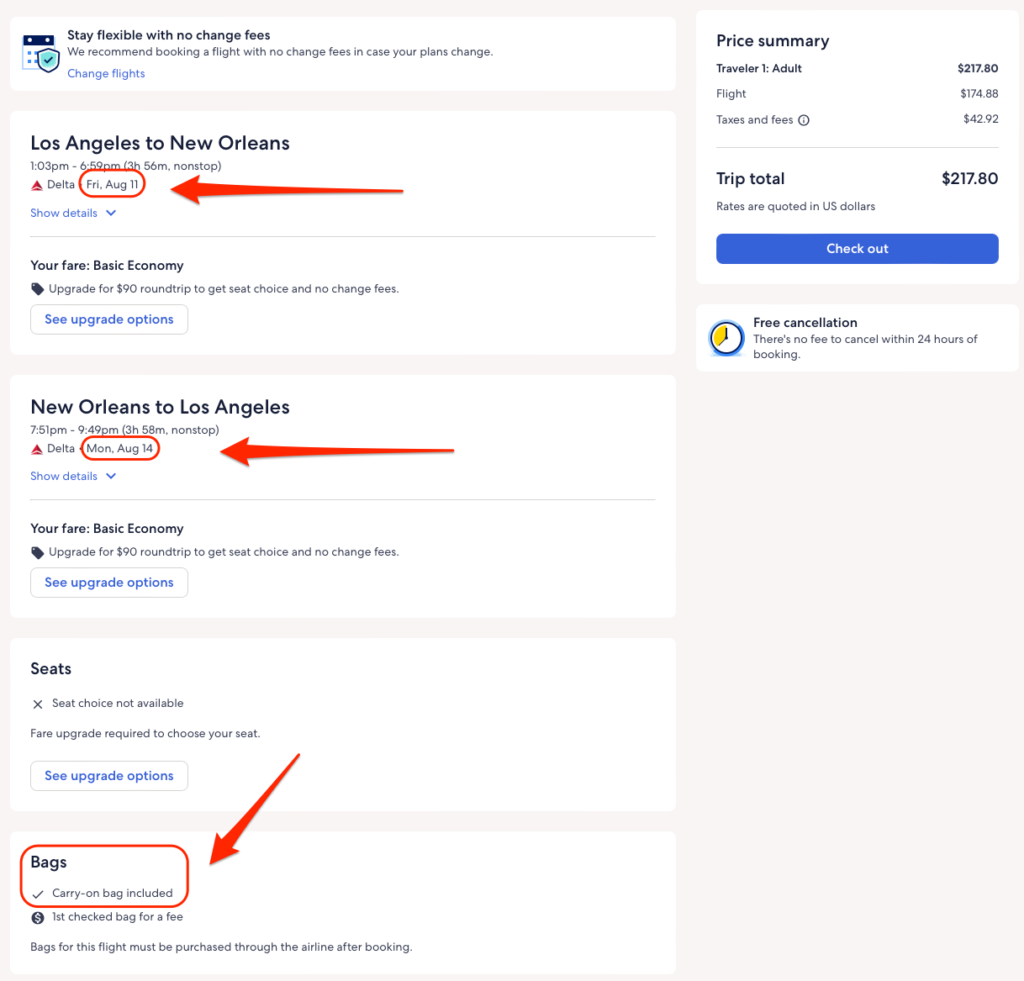Click the checked bag fee dollar icon
The image size is (1024, 981).
pyautogui.click(x=38, y=917)
